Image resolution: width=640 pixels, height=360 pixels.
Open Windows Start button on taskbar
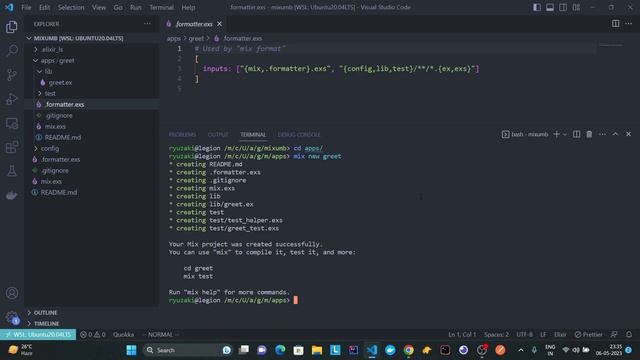[x=131, y=350]
